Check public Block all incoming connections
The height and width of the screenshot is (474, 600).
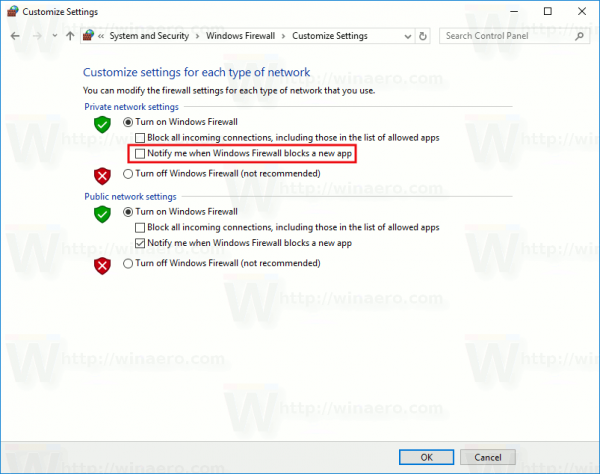coord(140,228)
